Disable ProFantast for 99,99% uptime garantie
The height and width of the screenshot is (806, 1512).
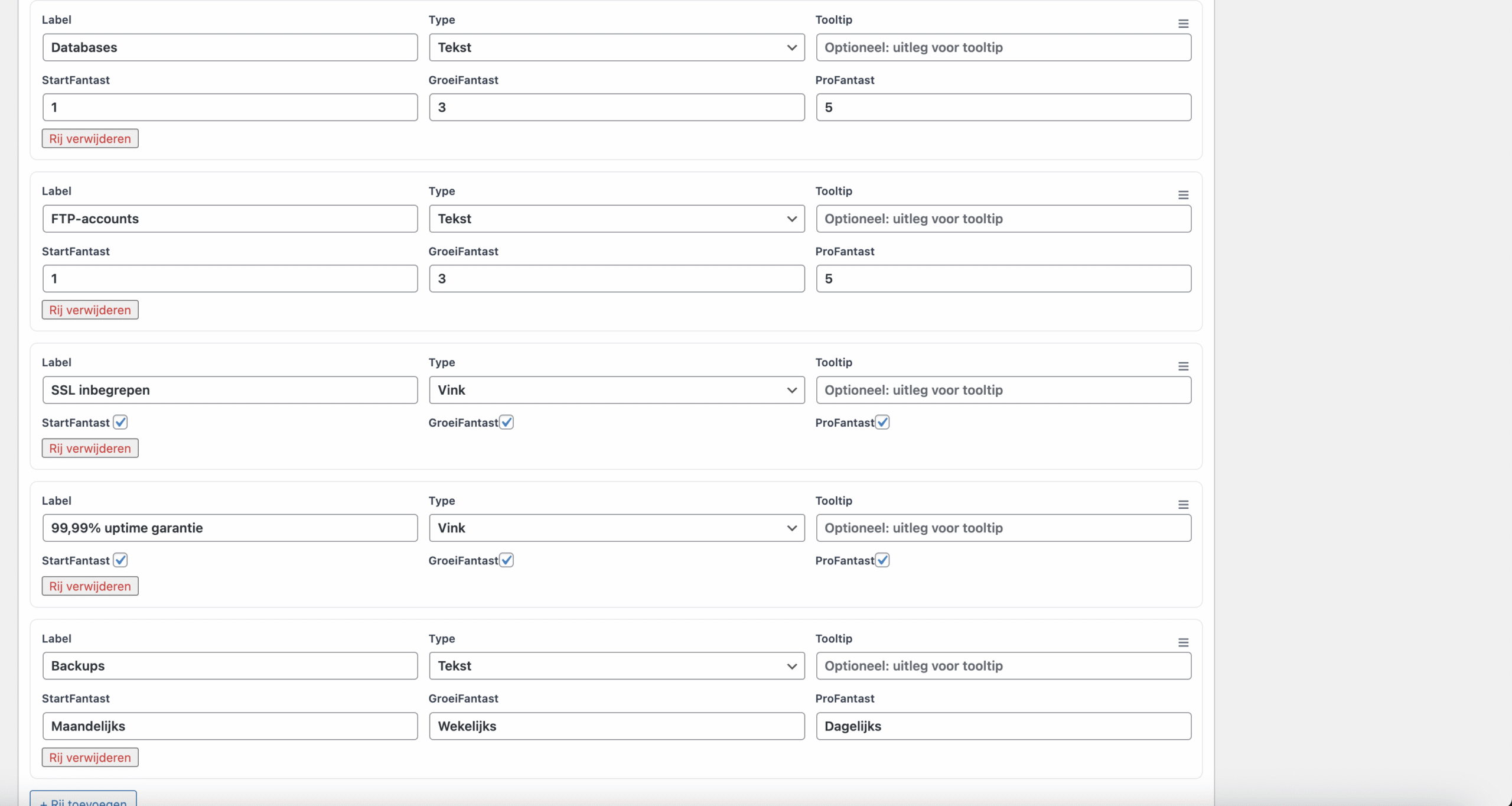pyautogui.click(x=882, y=560)
